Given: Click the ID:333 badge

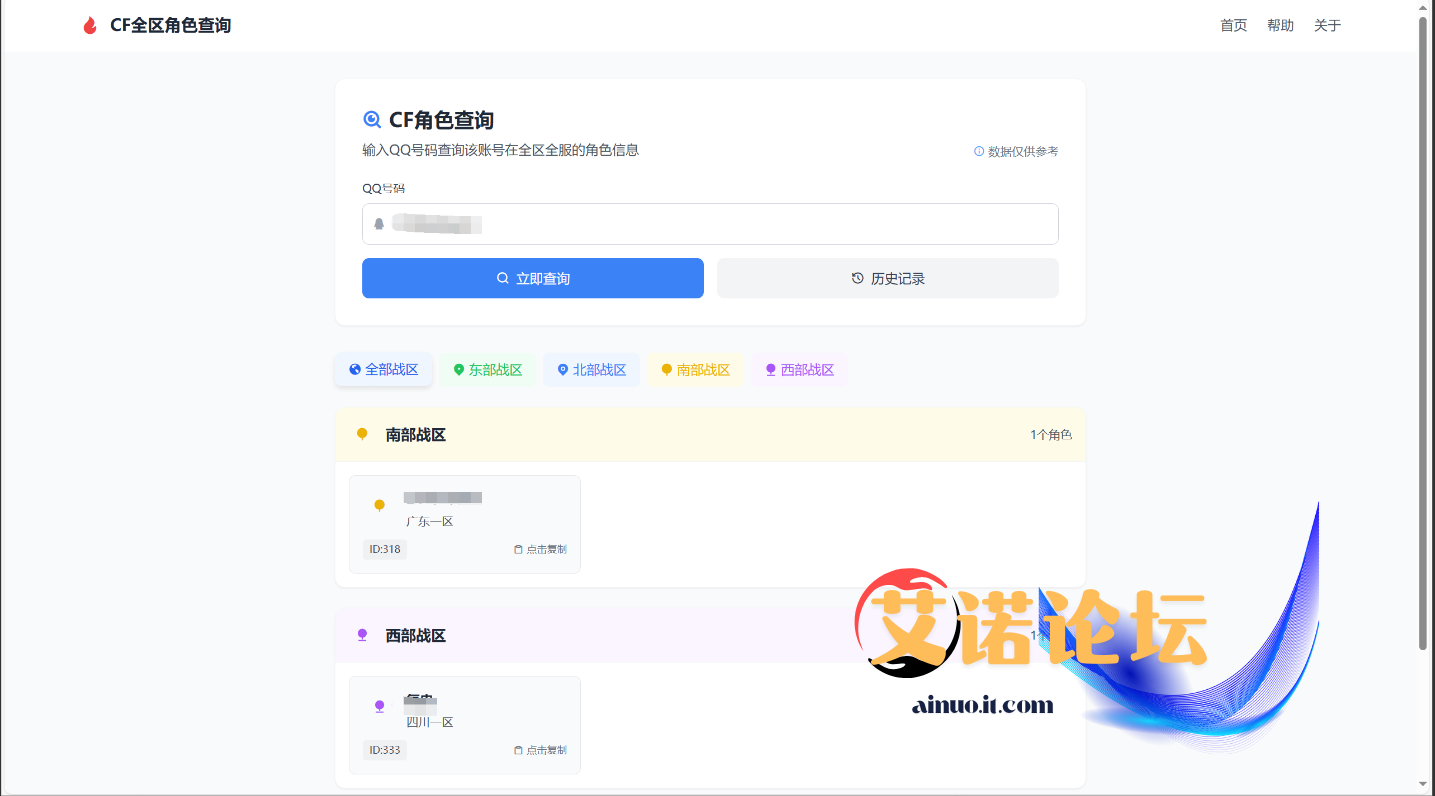Looking at the screenshot, I should pos(385,750).
